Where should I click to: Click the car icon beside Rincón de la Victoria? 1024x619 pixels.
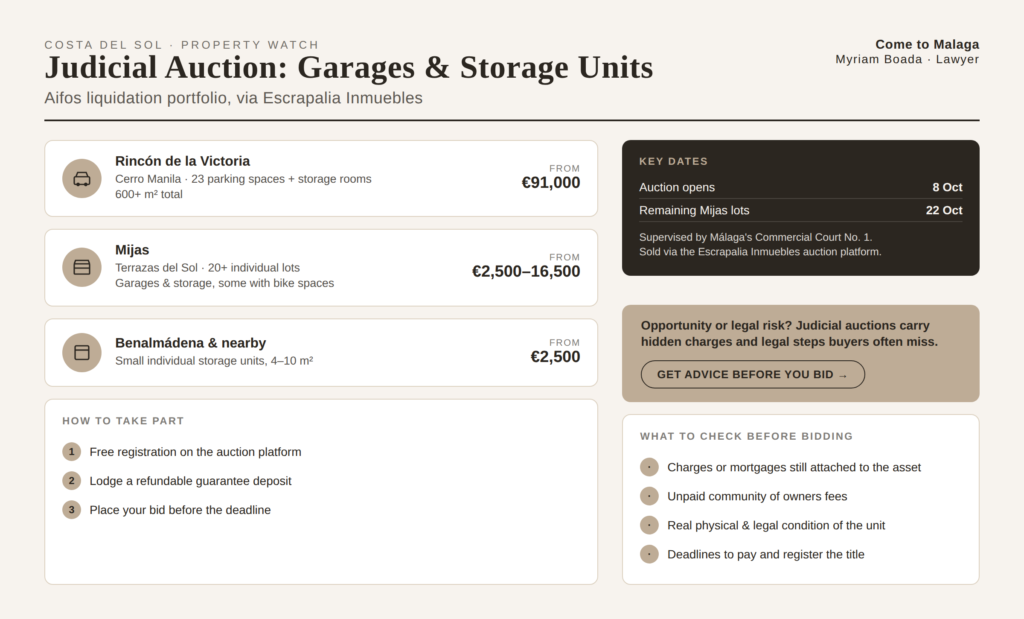[82, 178]
